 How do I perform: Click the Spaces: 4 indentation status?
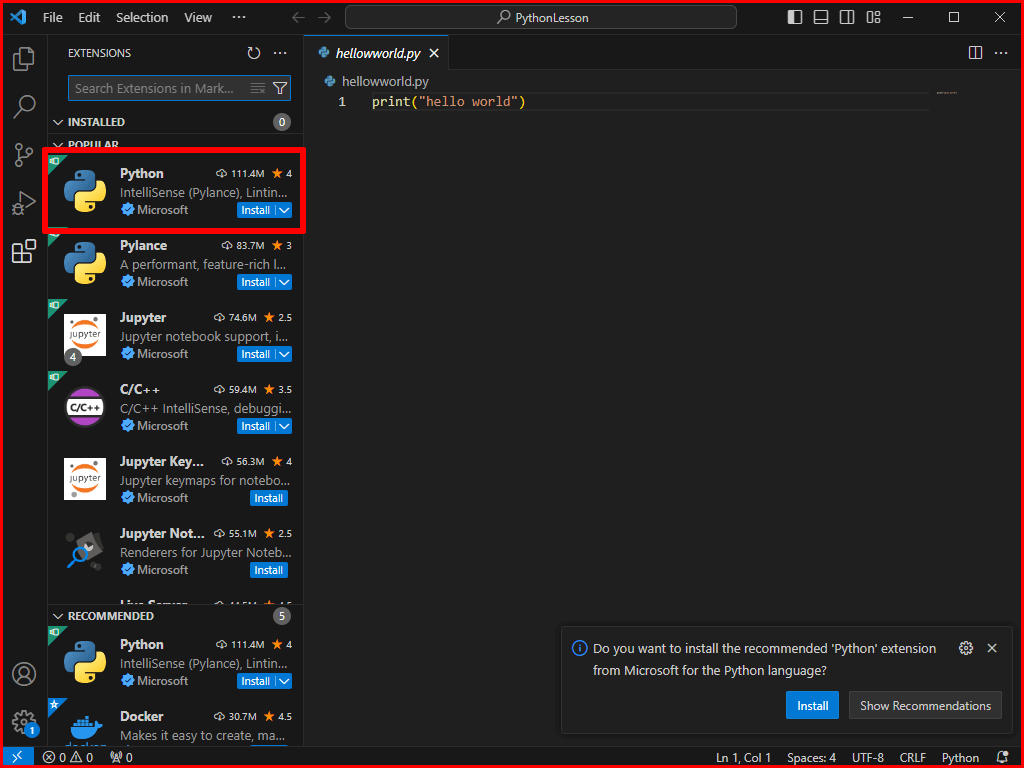point(811,758)
